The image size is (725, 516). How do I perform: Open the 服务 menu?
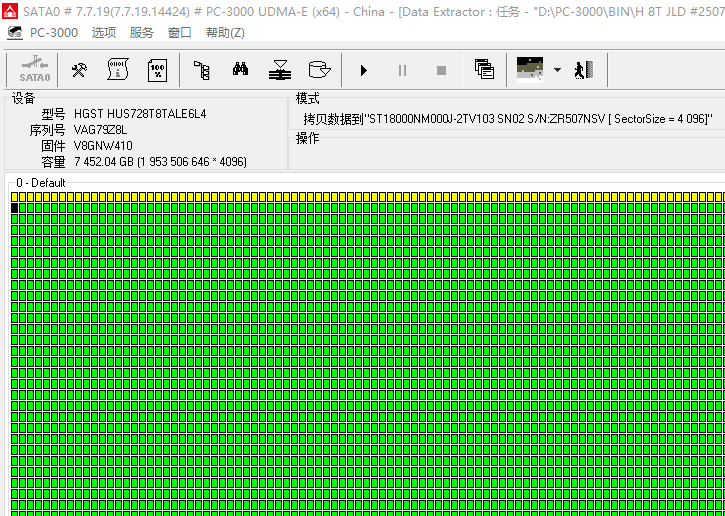point(142,33)
